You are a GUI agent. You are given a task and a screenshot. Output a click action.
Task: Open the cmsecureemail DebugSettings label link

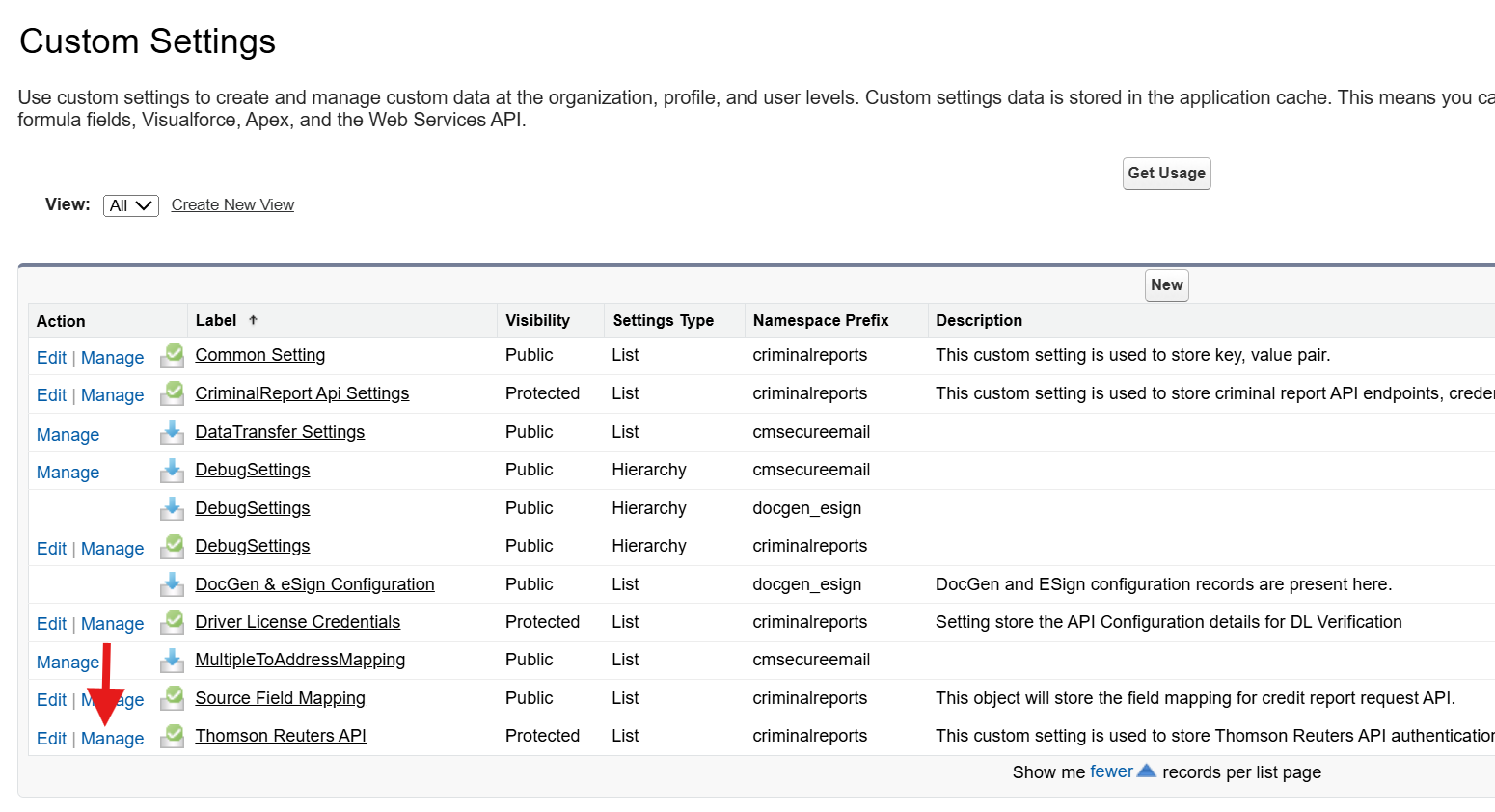click(x=253, y=470)
